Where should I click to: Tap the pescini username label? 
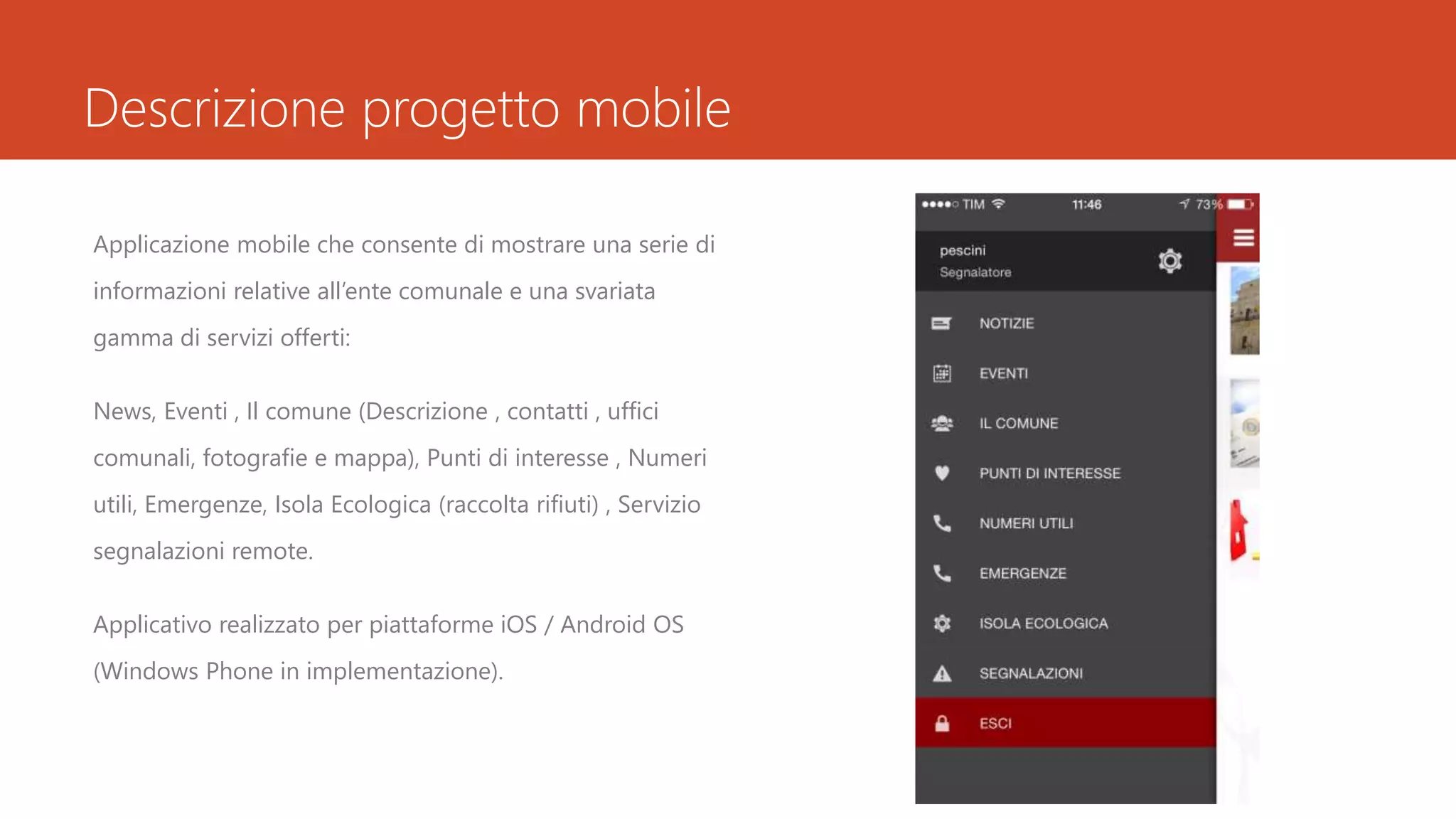pos(963,250)
